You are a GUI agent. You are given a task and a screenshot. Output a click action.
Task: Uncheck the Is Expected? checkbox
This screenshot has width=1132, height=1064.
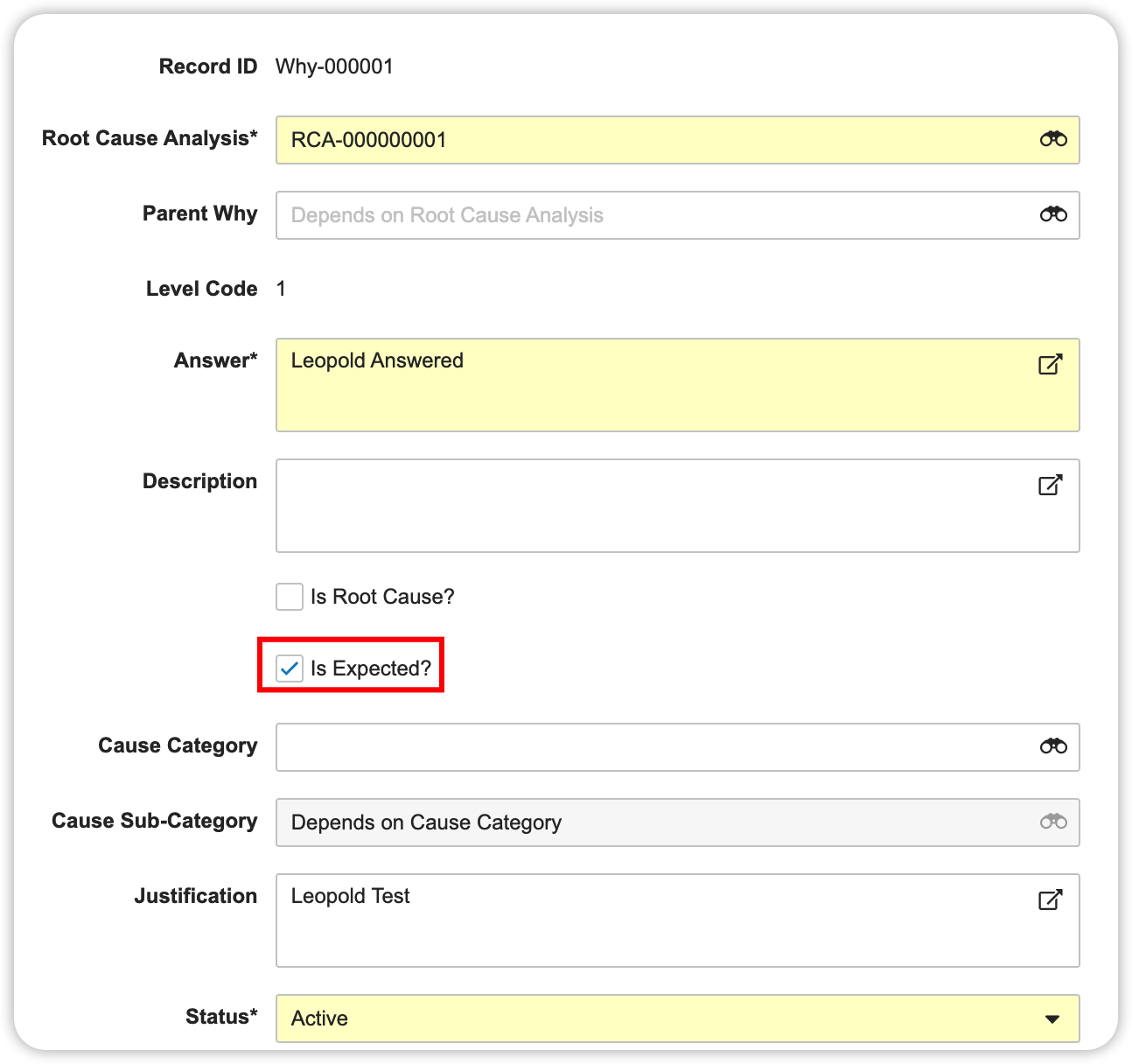coord(290,668)
